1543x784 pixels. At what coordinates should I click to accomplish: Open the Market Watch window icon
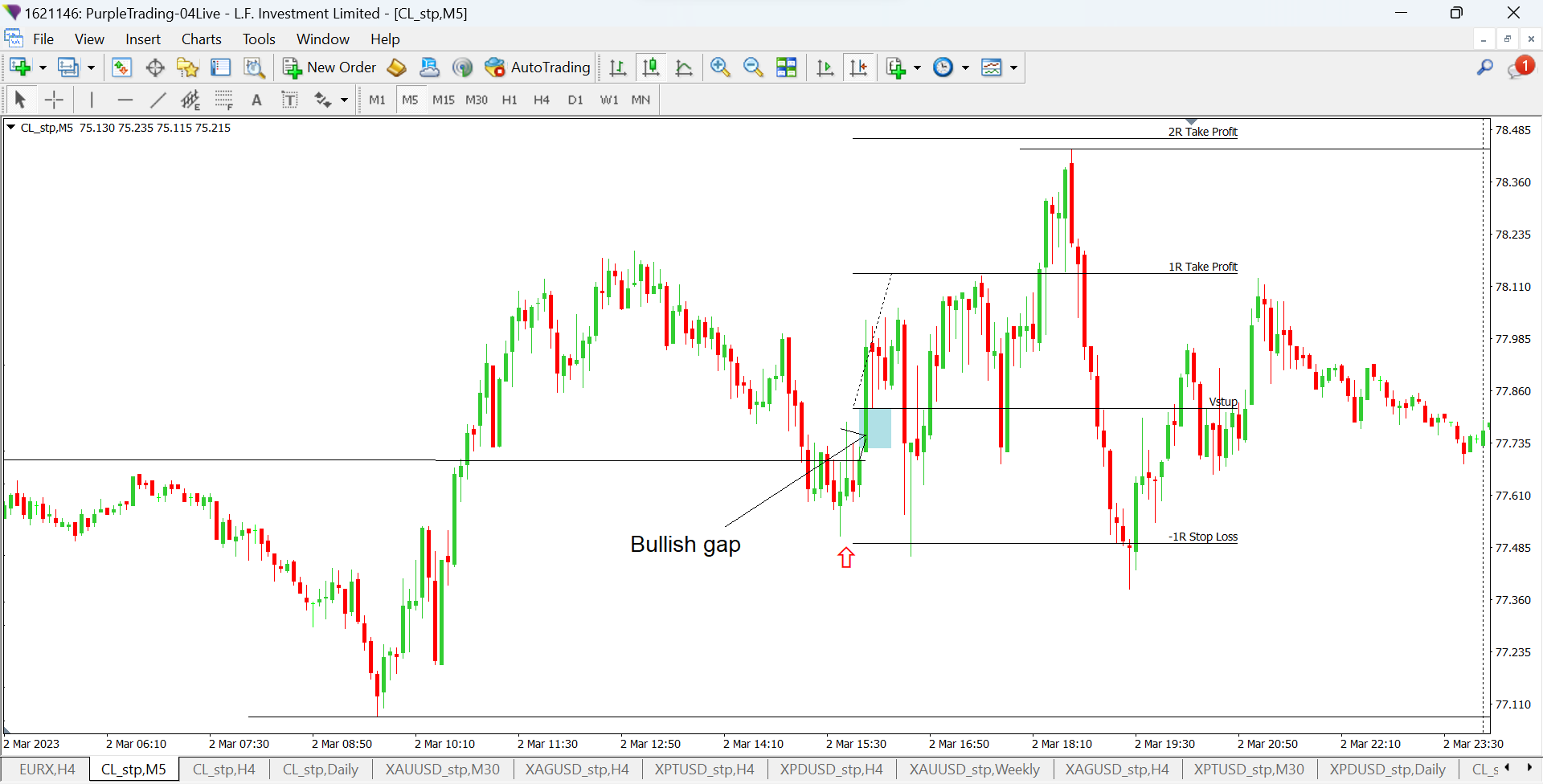pyautogui.click(x=121, y=67)
